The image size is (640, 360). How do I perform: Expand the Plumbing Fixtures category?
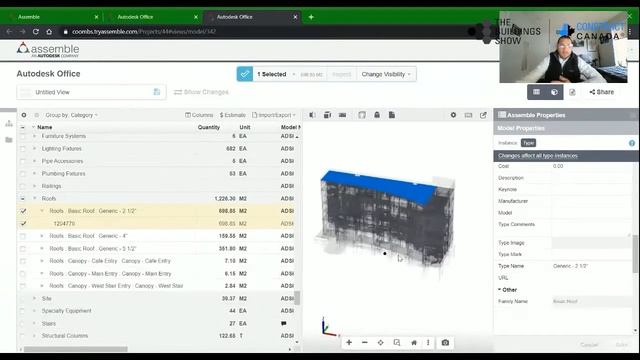pos(34,173)
